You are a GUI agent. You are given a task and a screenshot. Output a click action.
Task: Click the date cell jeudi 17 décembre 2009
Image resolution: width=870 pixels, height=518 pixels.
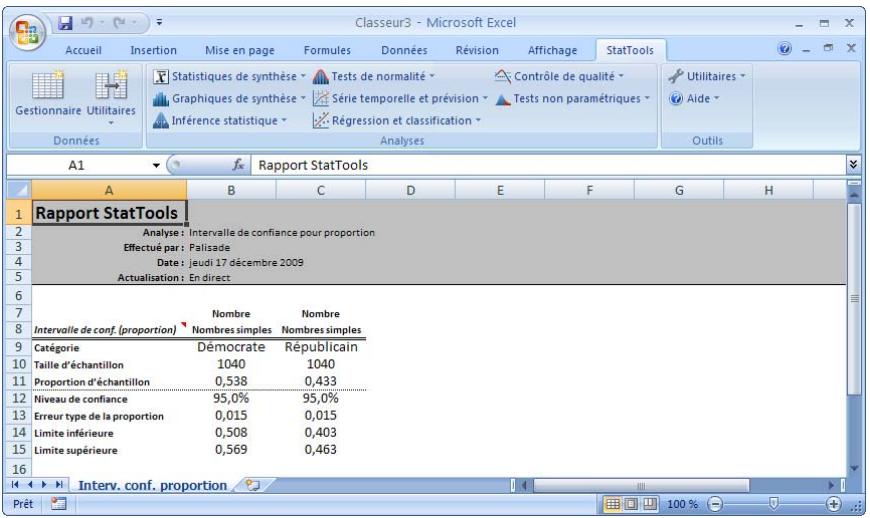[x=246, y=262]
